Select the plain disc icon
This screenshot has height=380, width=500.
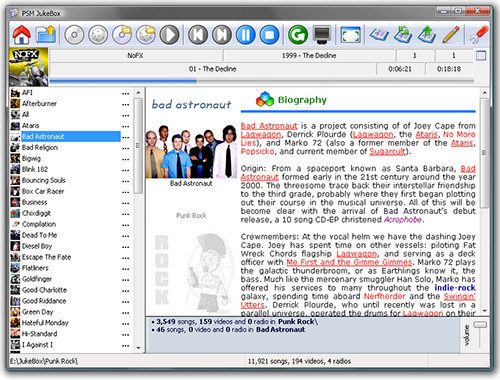coord(74,35)
